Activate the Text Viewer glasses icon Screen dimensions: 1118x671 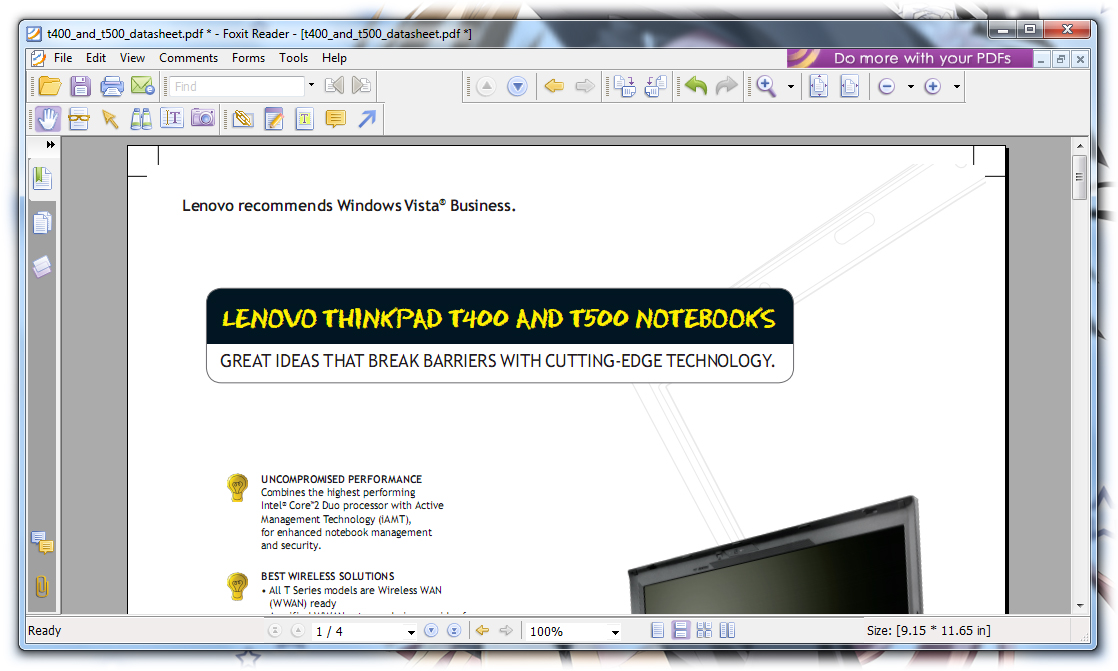click(78, 118)
